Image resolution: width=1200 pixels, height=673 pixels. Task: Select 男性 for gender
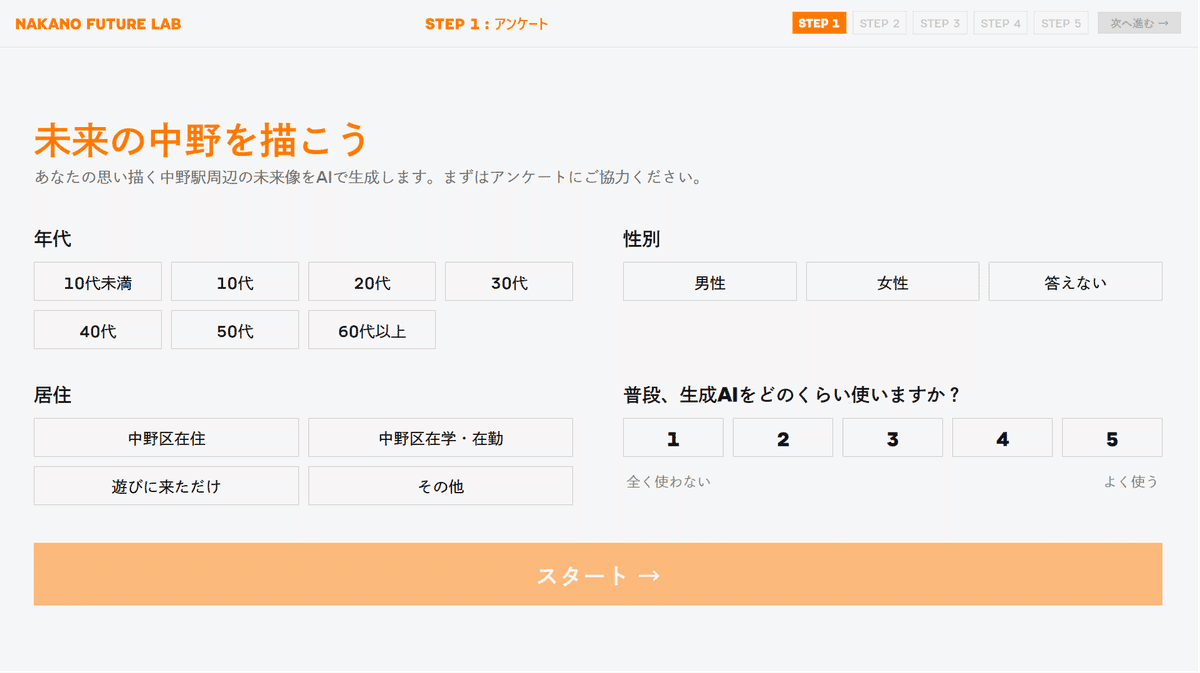coord(710,282)
